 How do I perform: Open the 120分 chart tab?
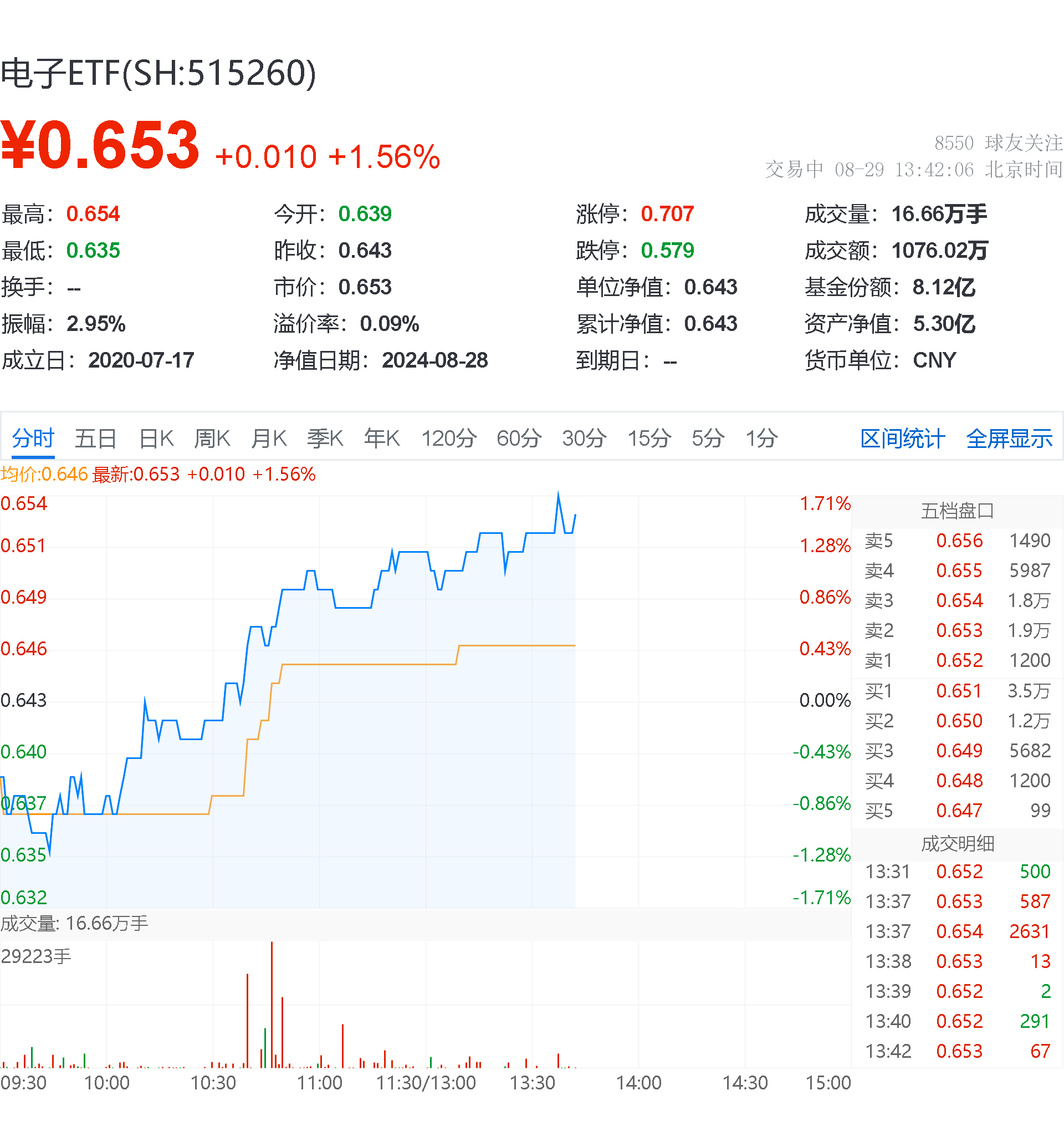(449, 439)
